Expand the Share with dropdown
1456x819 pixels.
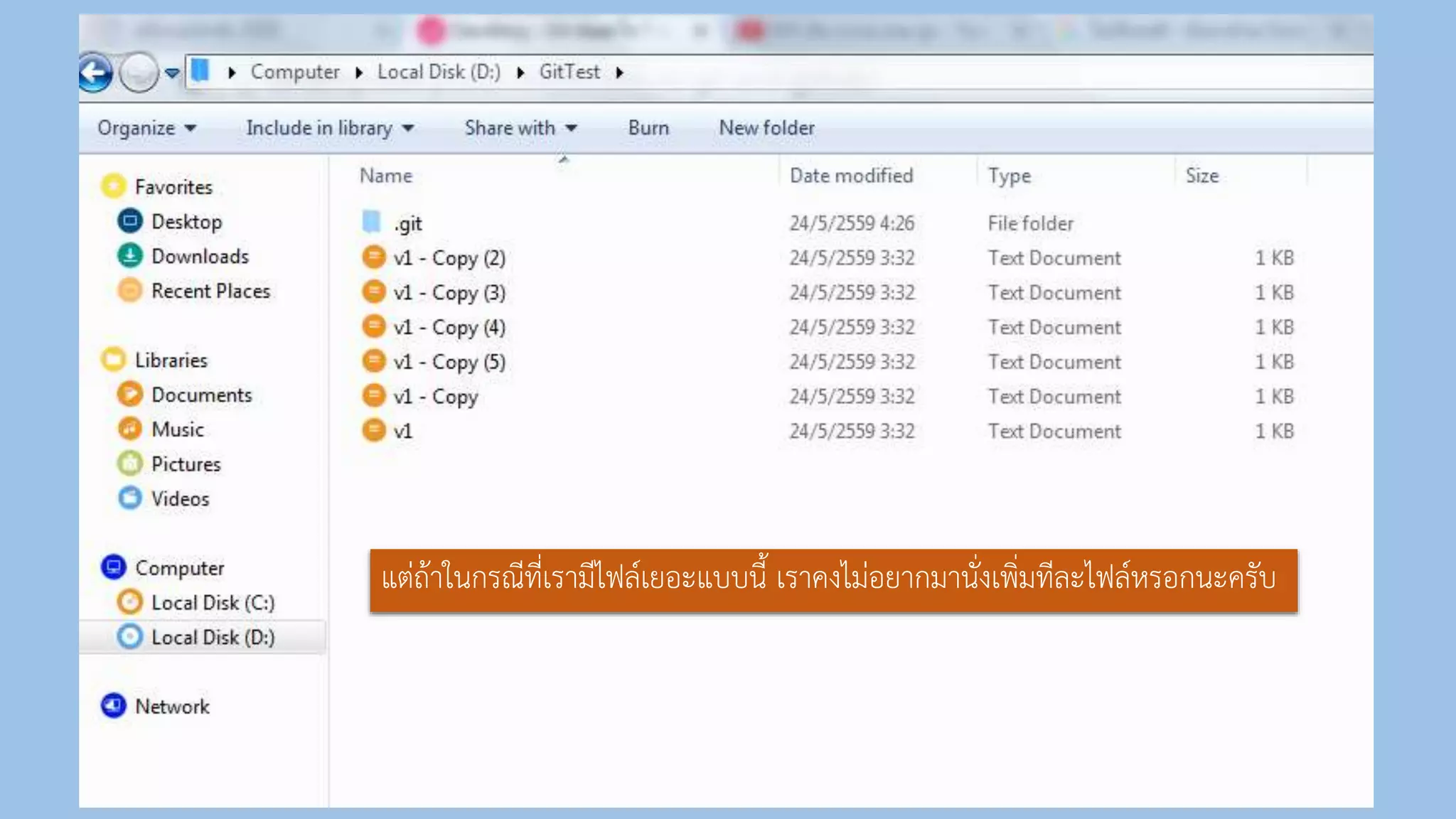coord(520,128)
